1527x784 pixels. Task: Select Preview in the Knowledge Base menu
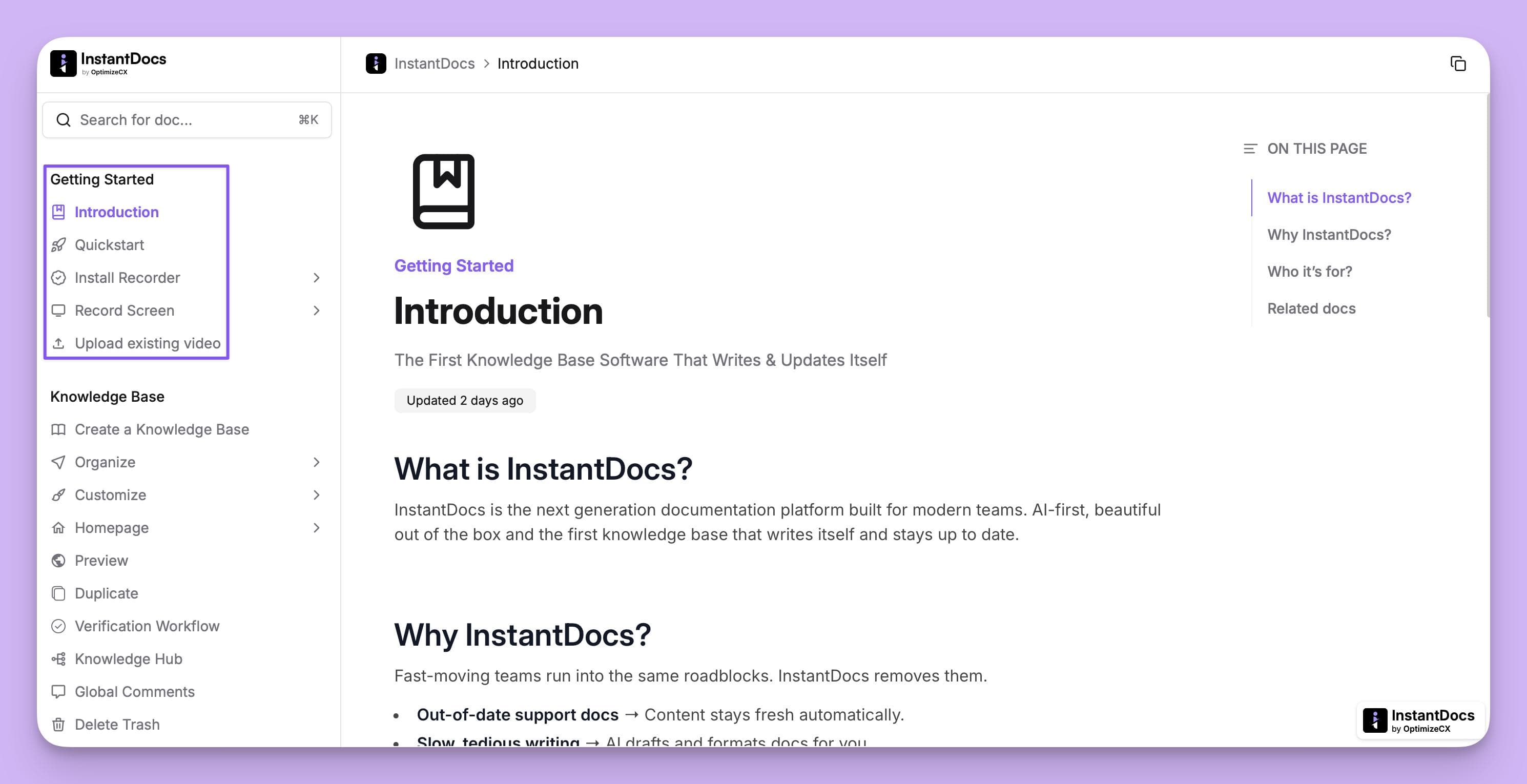(x=101, y=560)
